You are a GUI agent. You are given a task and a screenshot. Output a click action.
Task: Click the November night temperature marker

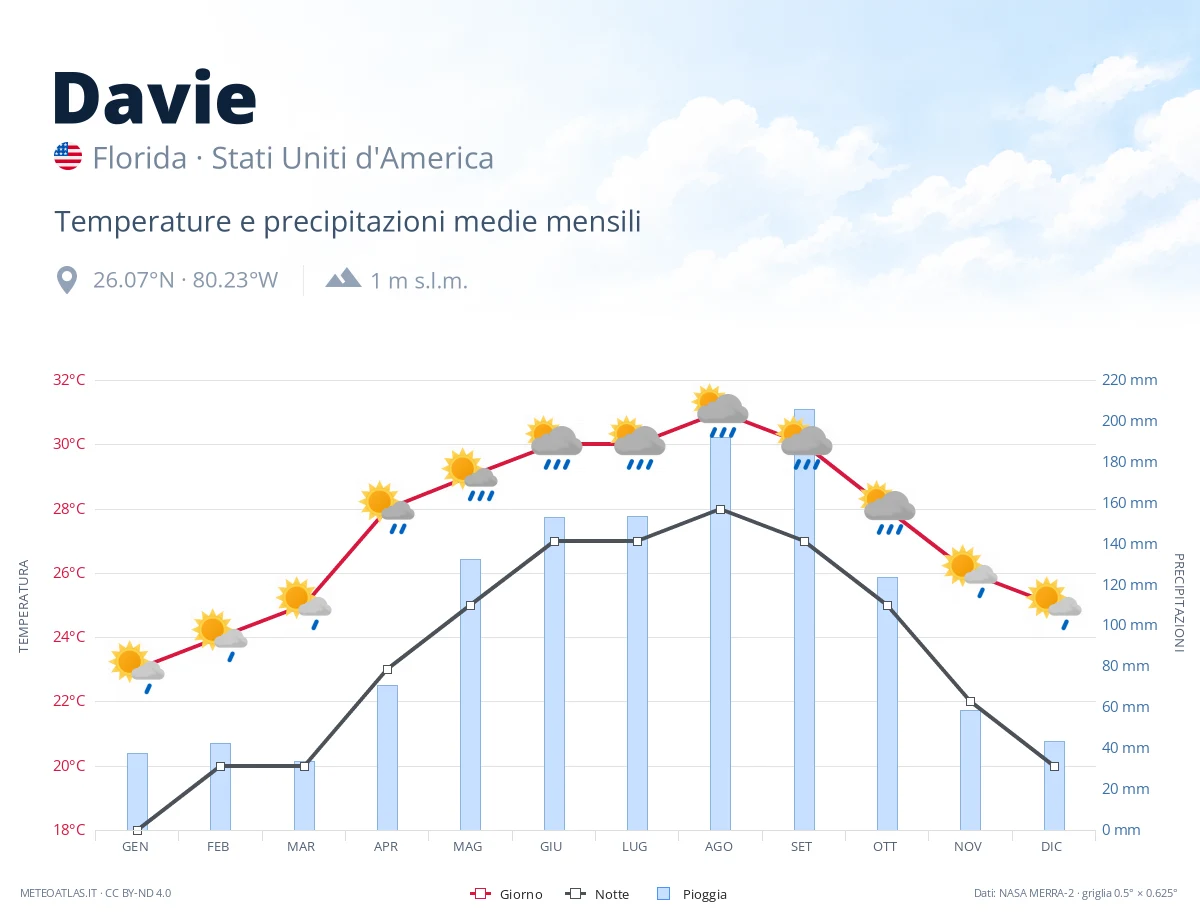pos(970,701)
